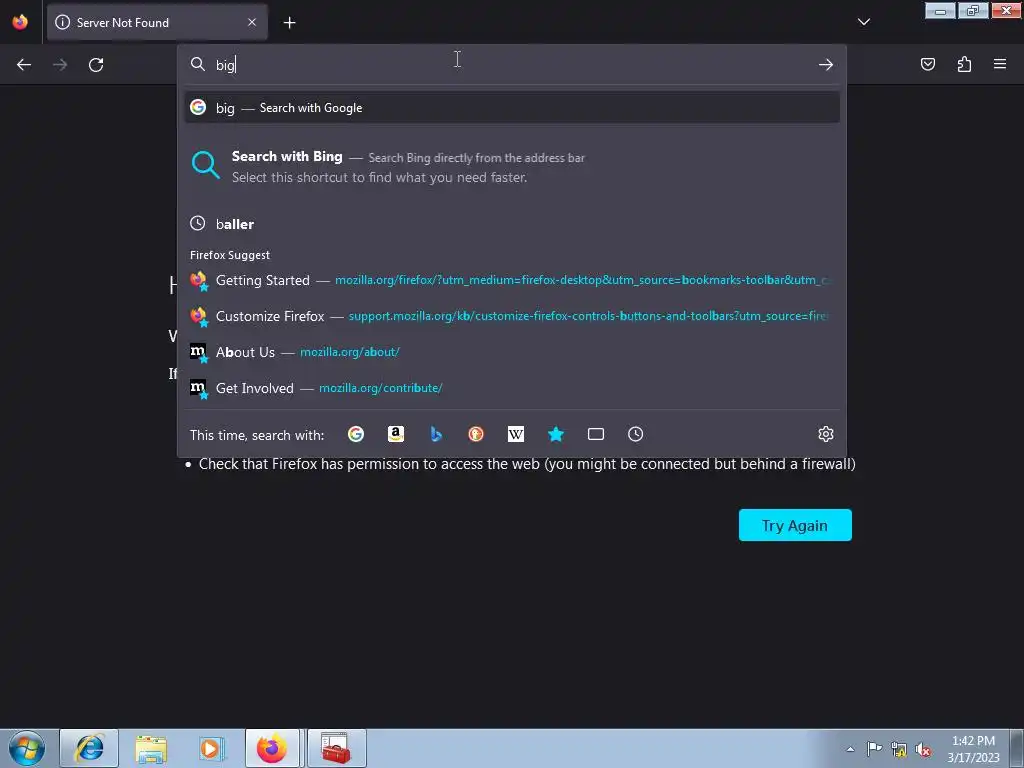Search this time with Google icon
The width and height of the screenshot is (1024, 768).
[356, 434]
